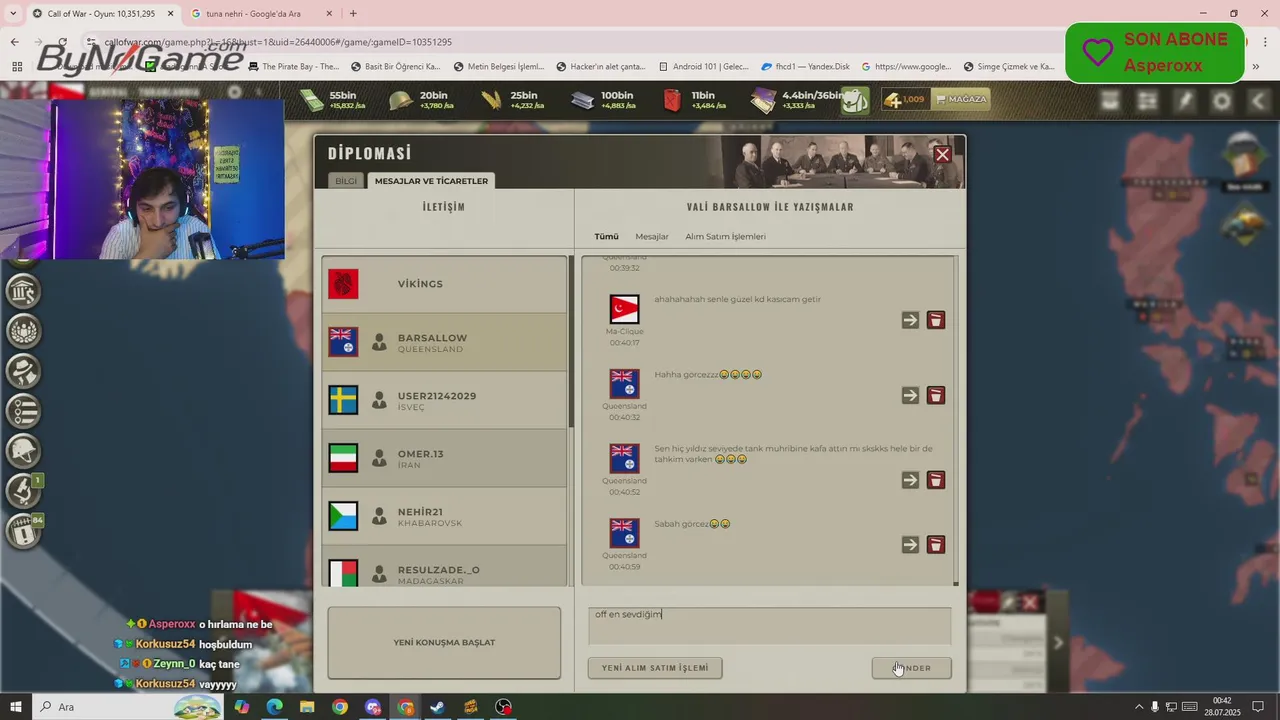Forward the 'Hahha görcezzz' message
Viewport: 1280px width, 720px height.
click(910, 395)
